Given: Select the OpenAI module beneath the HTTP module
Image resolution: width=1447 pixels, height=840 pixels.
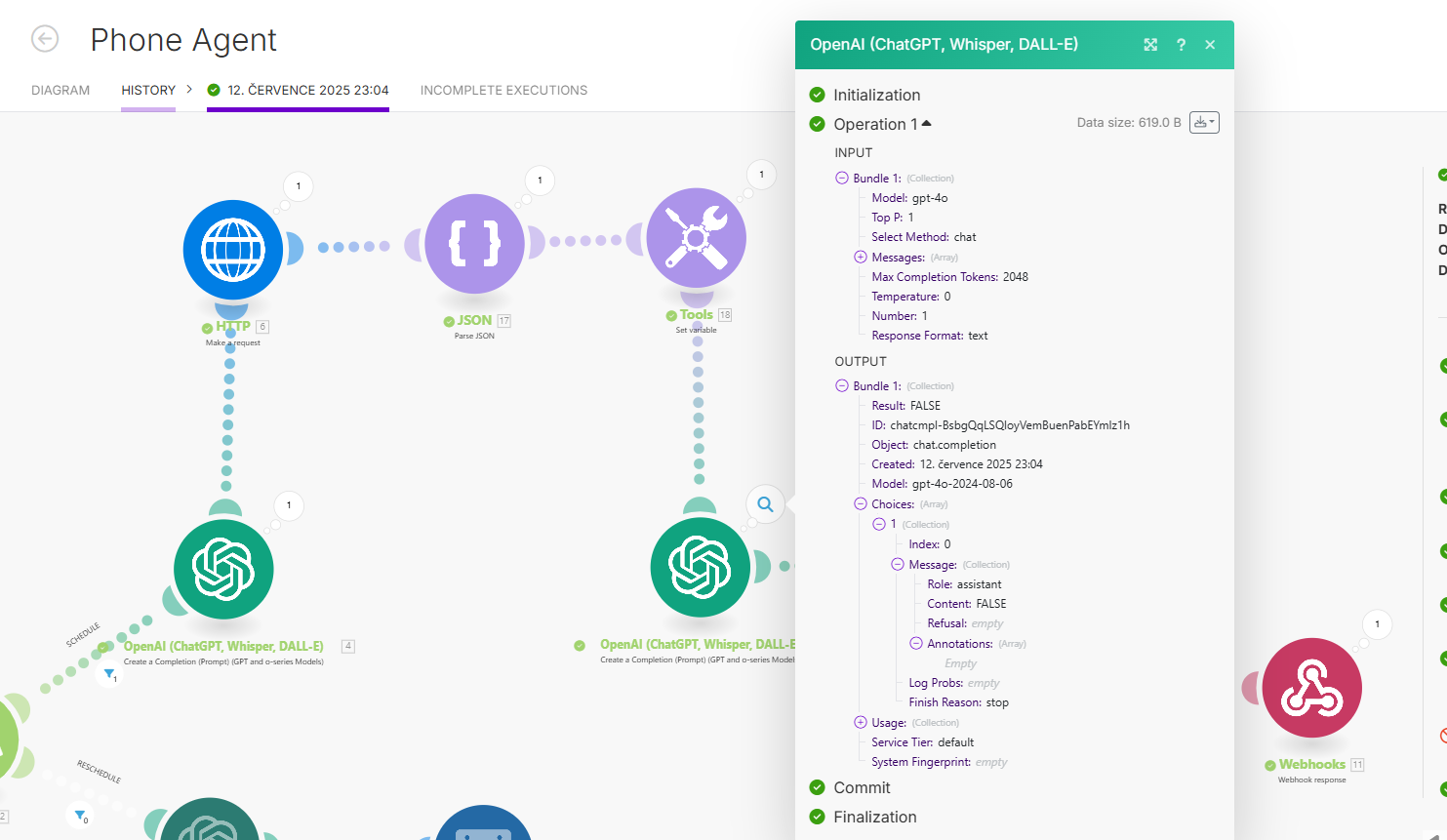Looking at the screenshot, I should (x=223, y=570).
